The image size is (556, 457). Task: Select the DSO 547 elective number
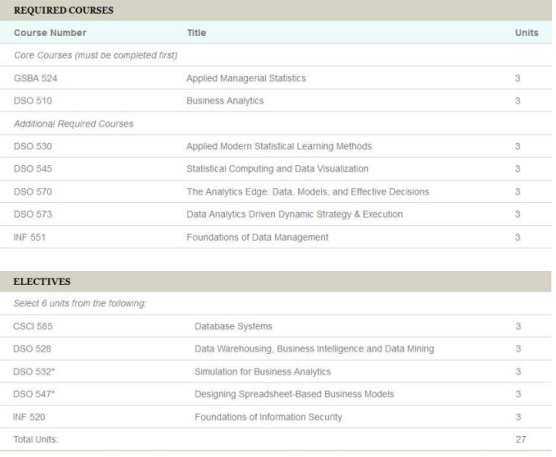tap(34, 394)
